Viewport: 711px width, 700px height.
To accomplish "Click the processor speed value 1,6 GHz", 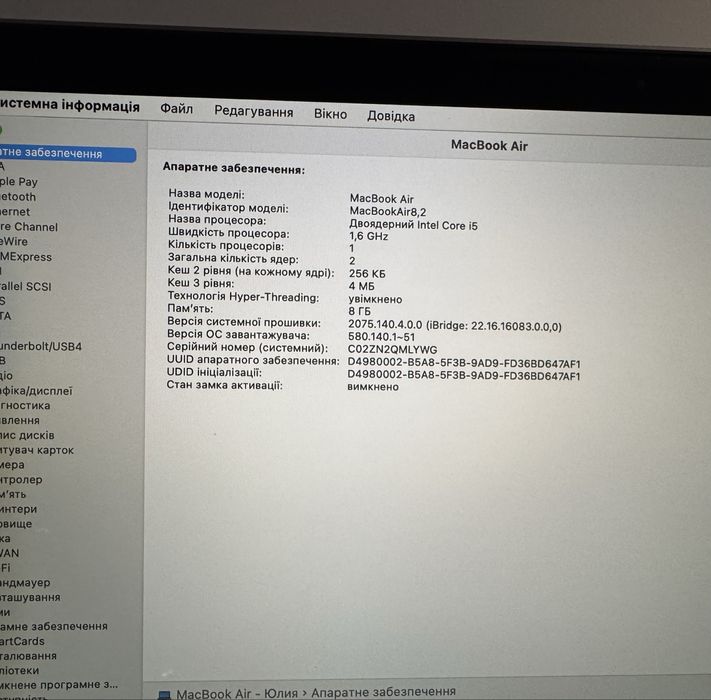I will tap(369, 236).
